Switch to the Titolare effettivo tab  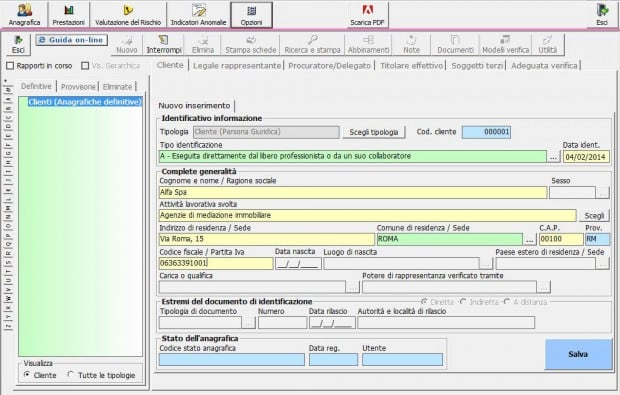[x=411, y=66]
